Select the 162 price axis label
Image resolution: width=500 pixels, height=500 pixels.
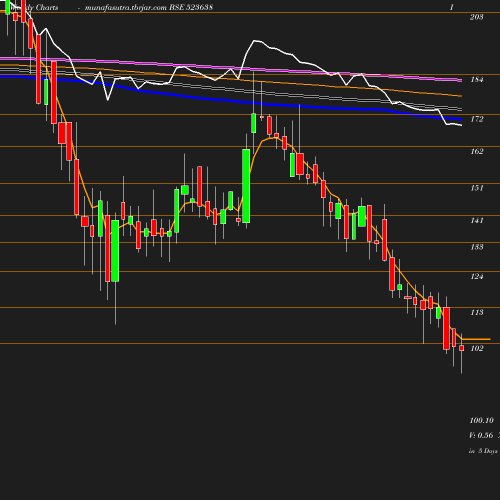tap(477, 151)
